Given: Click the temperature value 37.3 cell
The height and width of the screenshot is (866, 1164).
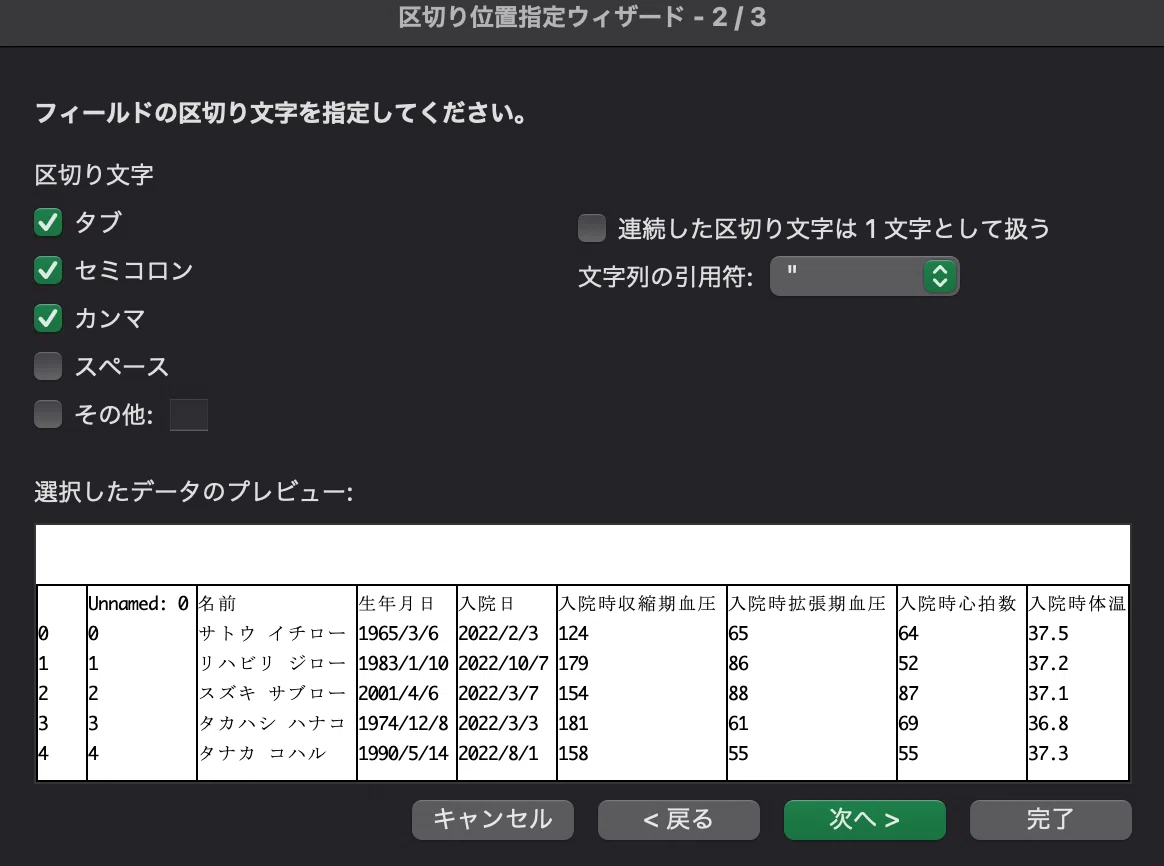Looking at the screenshot, I should tap(1048, 753).
